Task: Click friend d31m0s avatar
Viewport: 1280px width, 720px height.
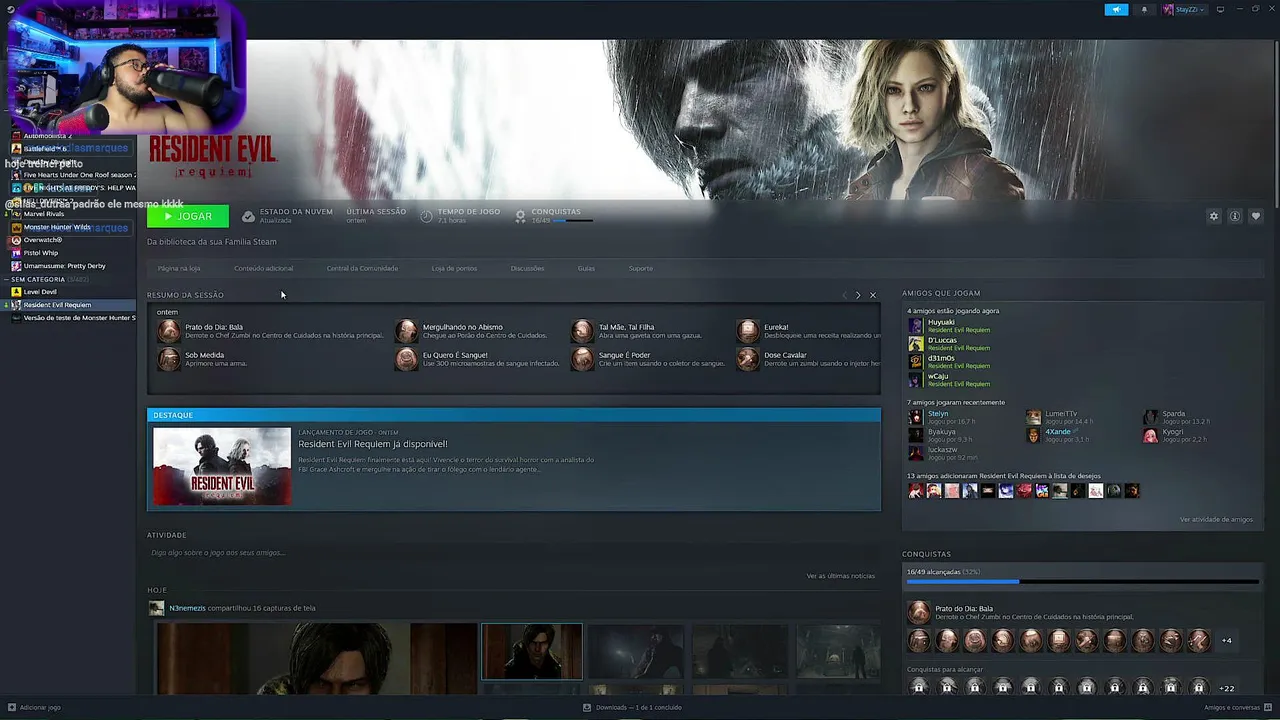Action: pyautogui.click(x=915, y=362)
